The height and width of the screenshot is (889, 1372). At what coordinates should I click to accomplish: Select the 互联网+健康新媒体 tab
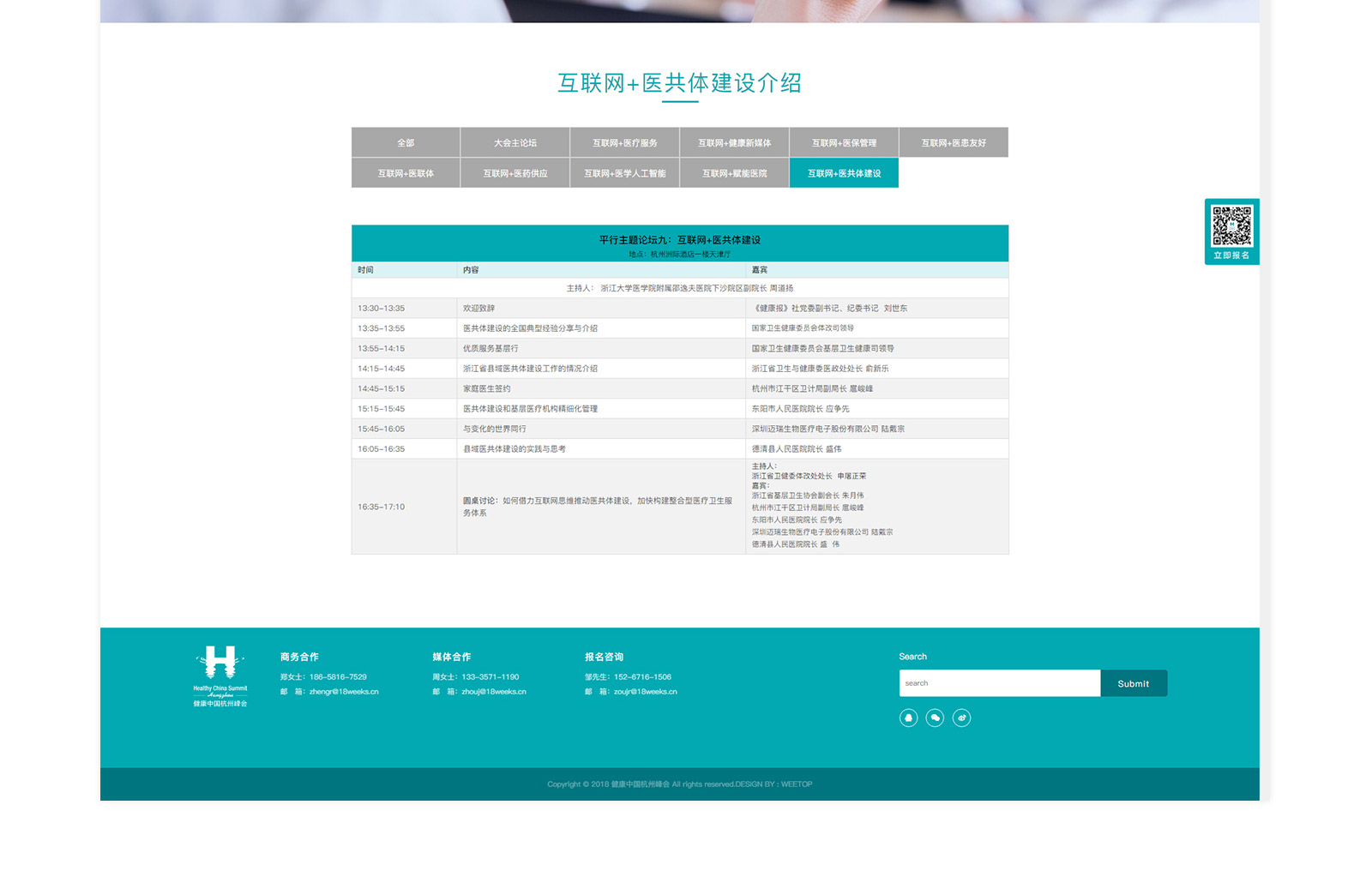[x=734, y=143]
